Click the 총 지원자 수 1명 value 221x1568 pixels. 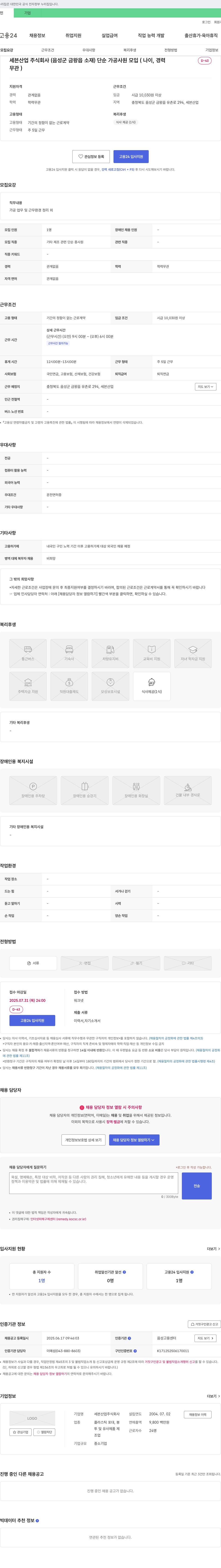tap(42, 1281)
